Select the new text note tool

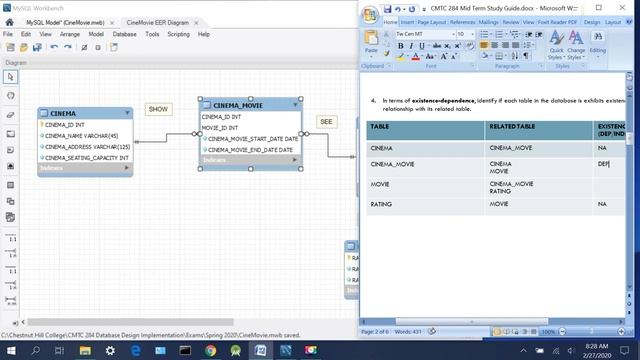pos(10,150)
